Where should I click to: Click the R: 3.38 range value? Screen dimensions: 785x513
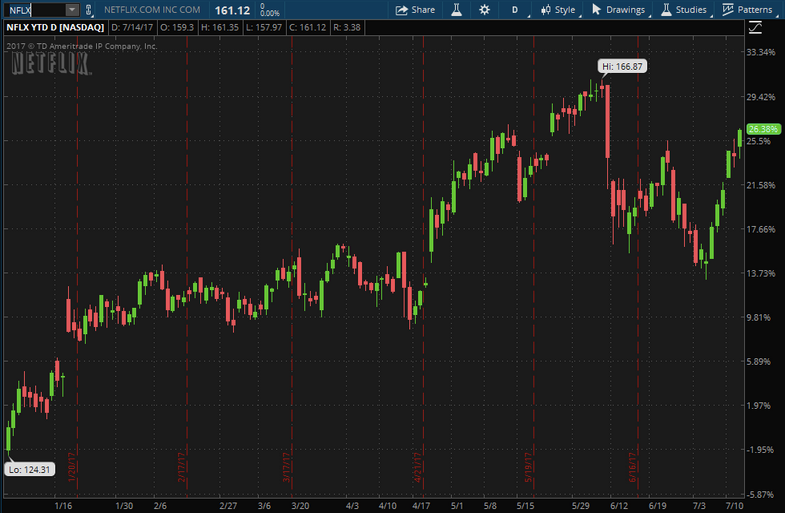click(346, 28)
